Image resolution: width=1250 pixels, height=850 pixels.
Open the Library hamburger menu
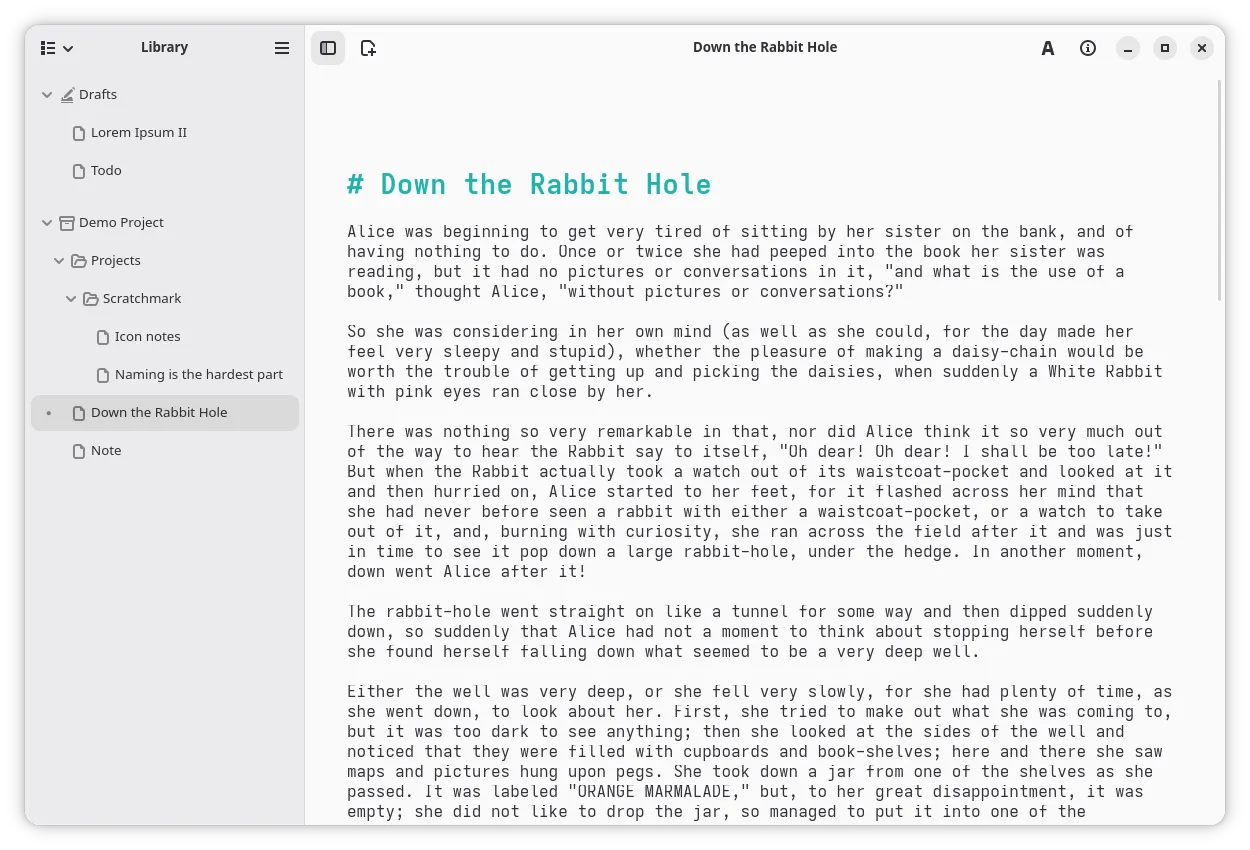(282, 48)
